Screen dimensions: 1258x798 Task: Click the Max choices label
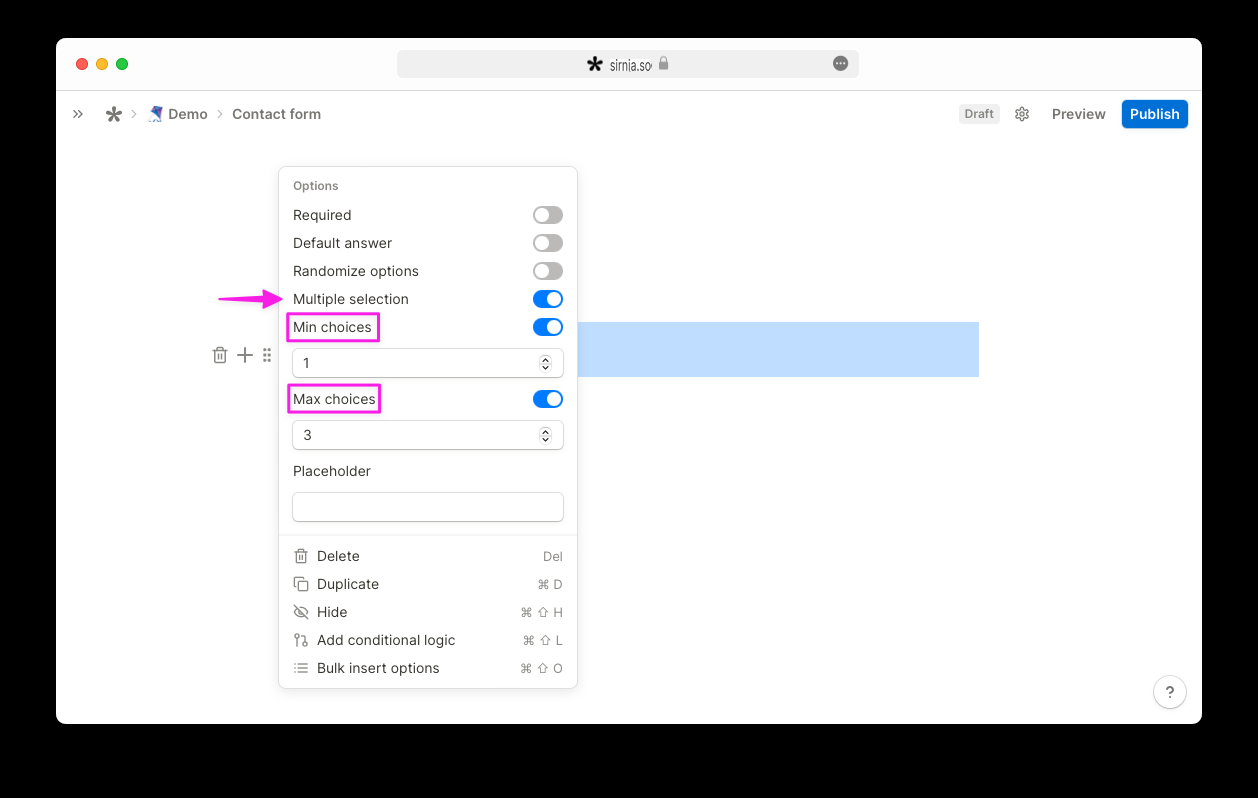[x=334, y=399]
